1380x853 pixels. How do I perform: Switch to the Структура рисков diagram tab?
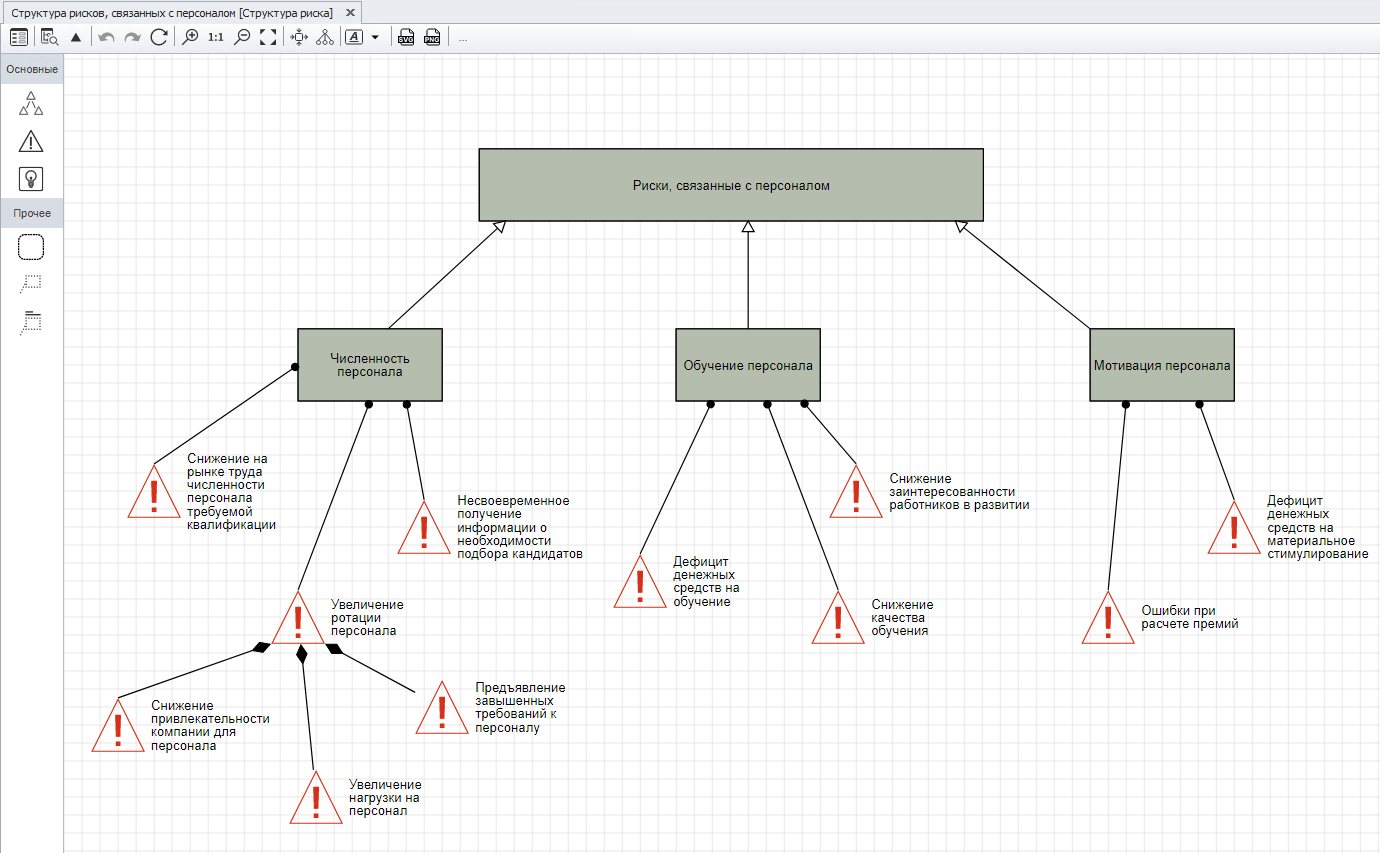tap(172, 13)
